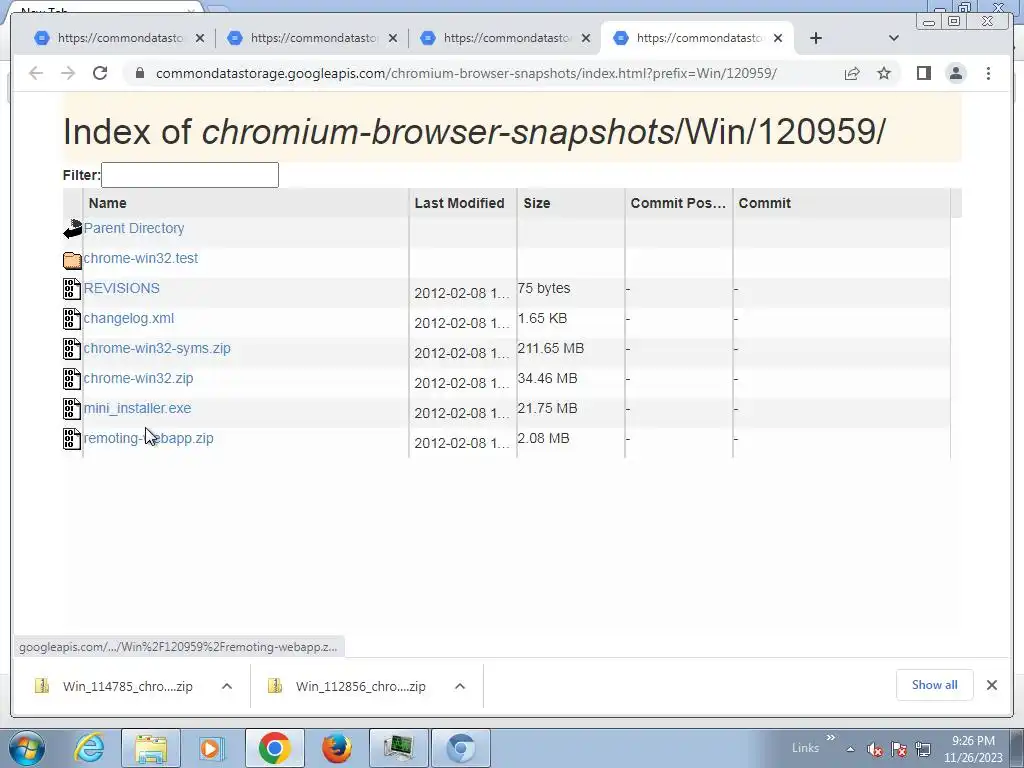Open the chrome-win32.test folder link
Viewport: 1024px width, 768px height.
click(x=140, y=258)
